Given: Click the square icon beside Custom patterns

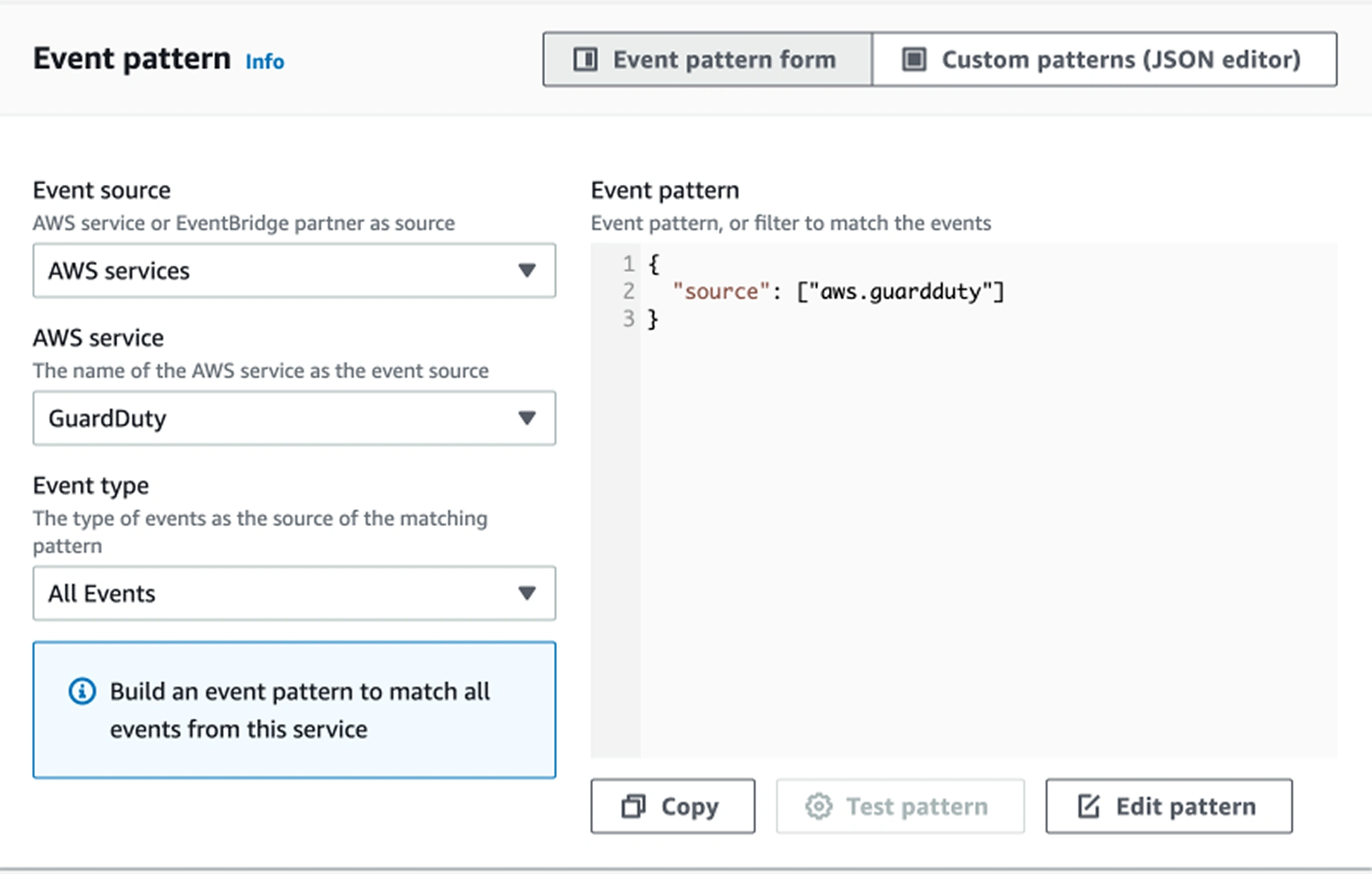Looking at the screenshot, I should pyautogui.click(x=914, y=60).
